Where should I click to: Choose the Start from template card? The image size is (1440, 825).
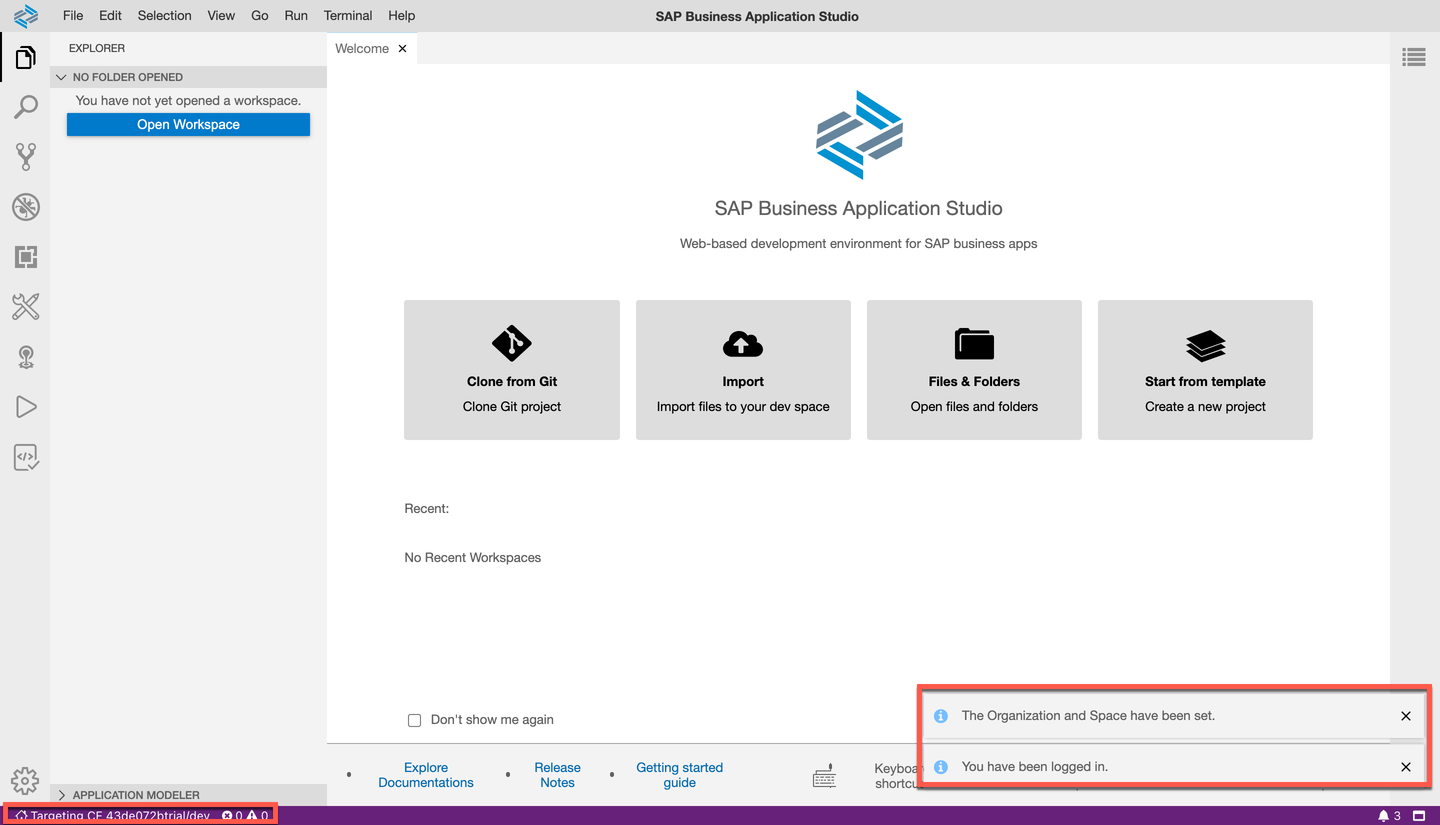point(1205,370)
